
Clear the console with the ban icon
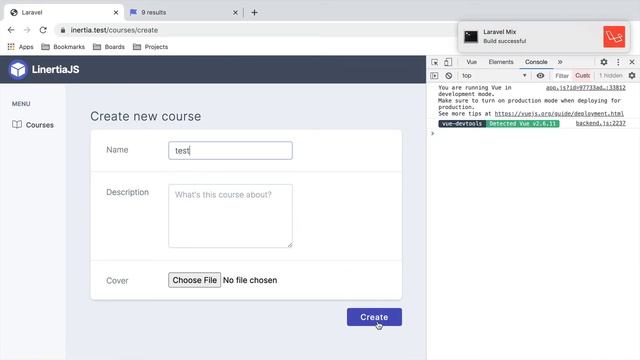449,76
